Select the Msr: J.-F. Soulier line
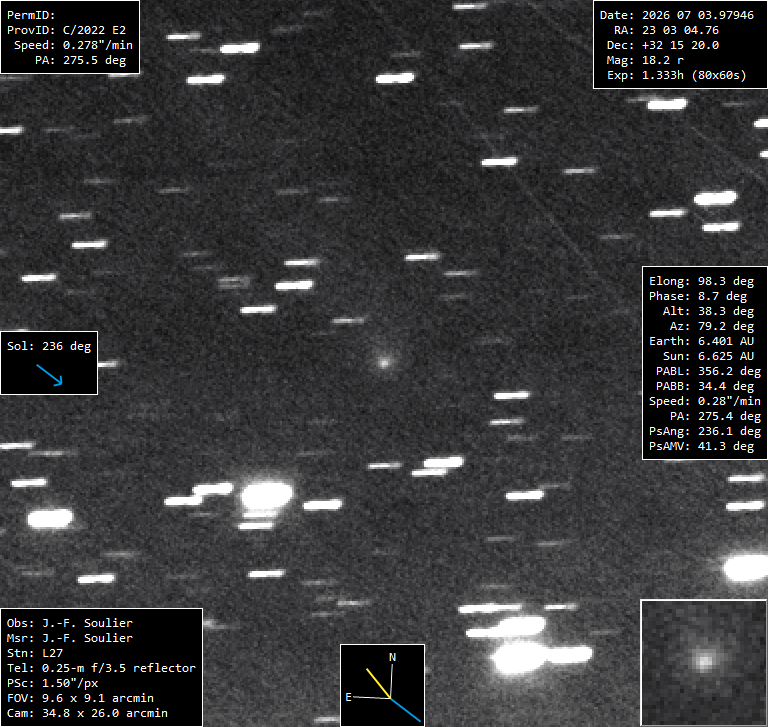The height and width of the screenshot is (727, 768). pyautogui.click(x=70, y=638)
